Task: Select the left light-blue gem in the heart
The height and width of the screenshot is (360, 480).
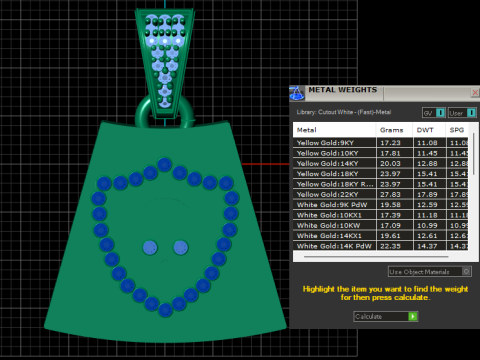Action: (150, 248)
